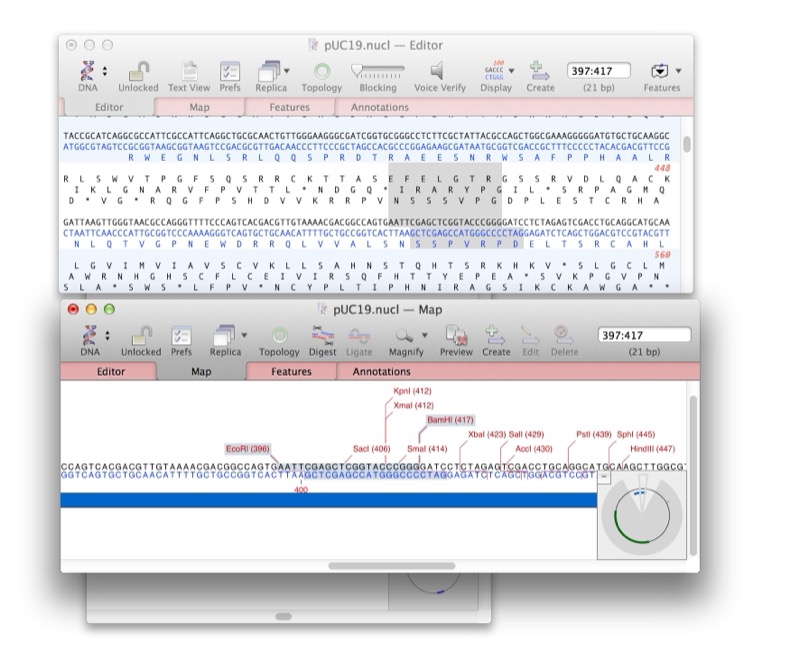Adjust the Blocking slider
800x662 pixels.
378,71
